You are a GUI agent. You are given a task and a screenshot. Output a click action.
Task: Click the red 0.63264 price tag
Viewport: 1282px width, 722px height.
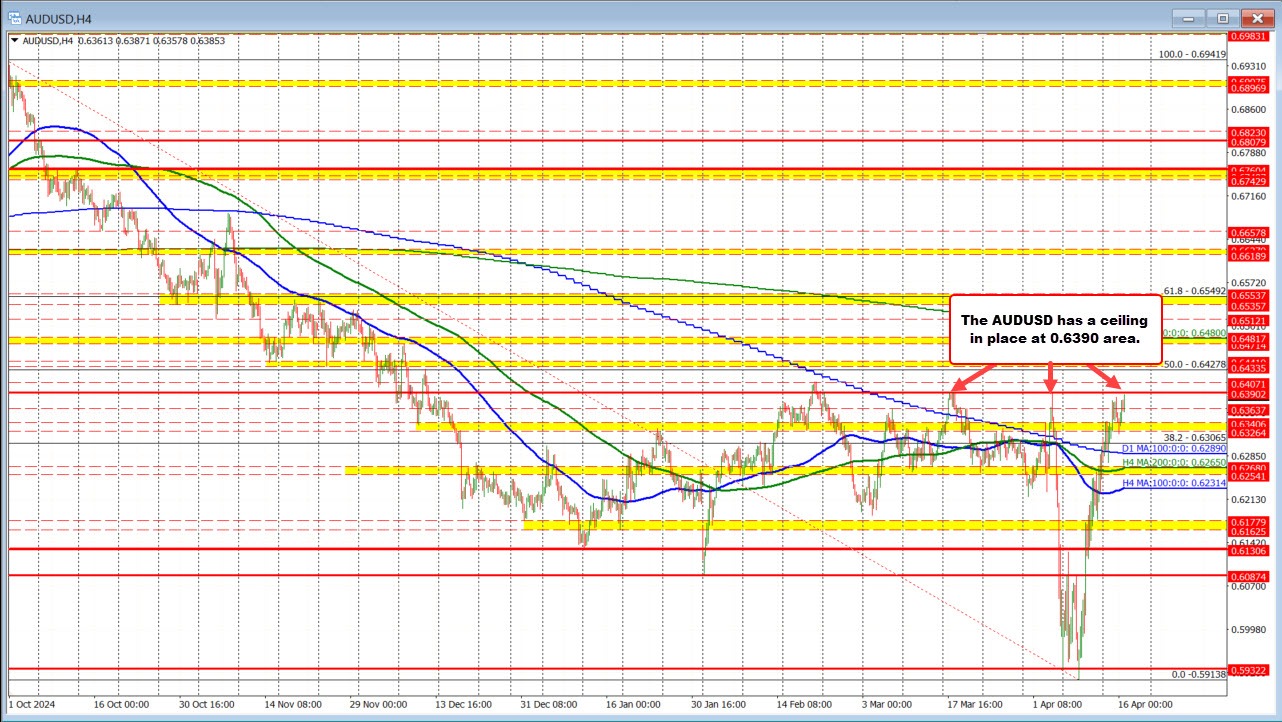pos(1250,433)
